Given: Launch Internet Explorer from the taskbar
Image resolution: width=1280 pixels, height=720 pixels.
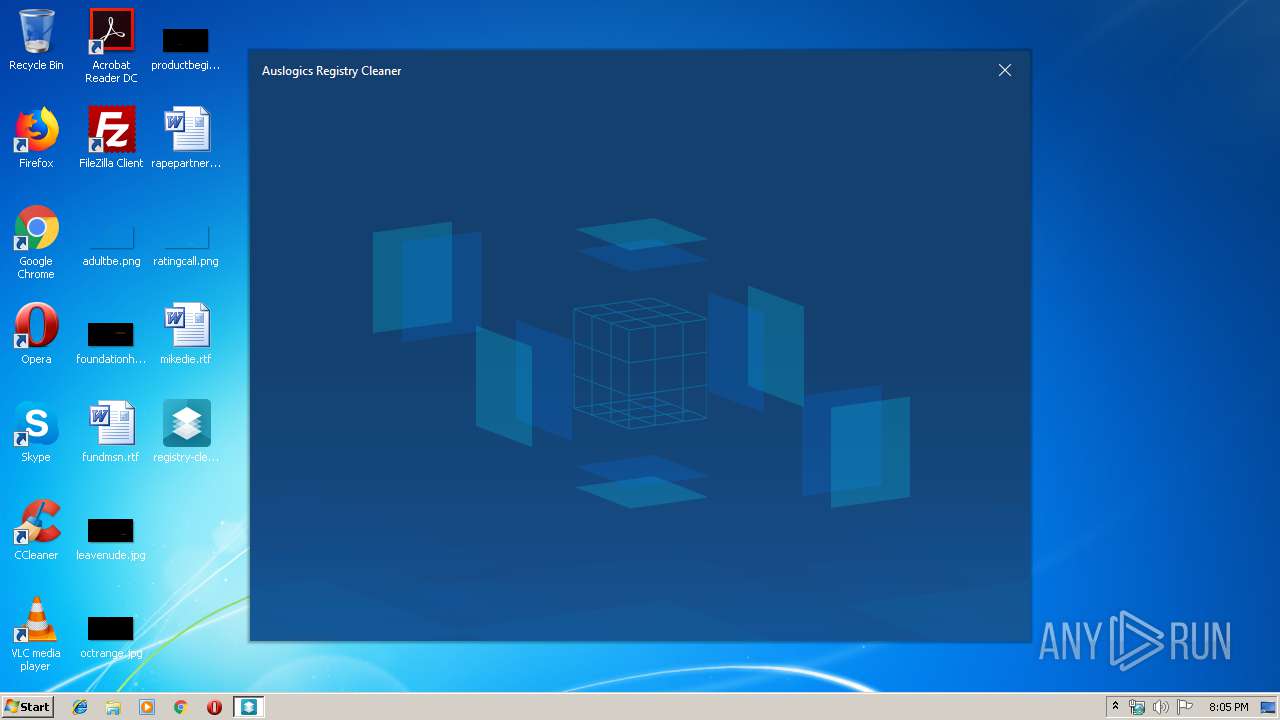Looking at the screenshot, I should pos(80,707).
